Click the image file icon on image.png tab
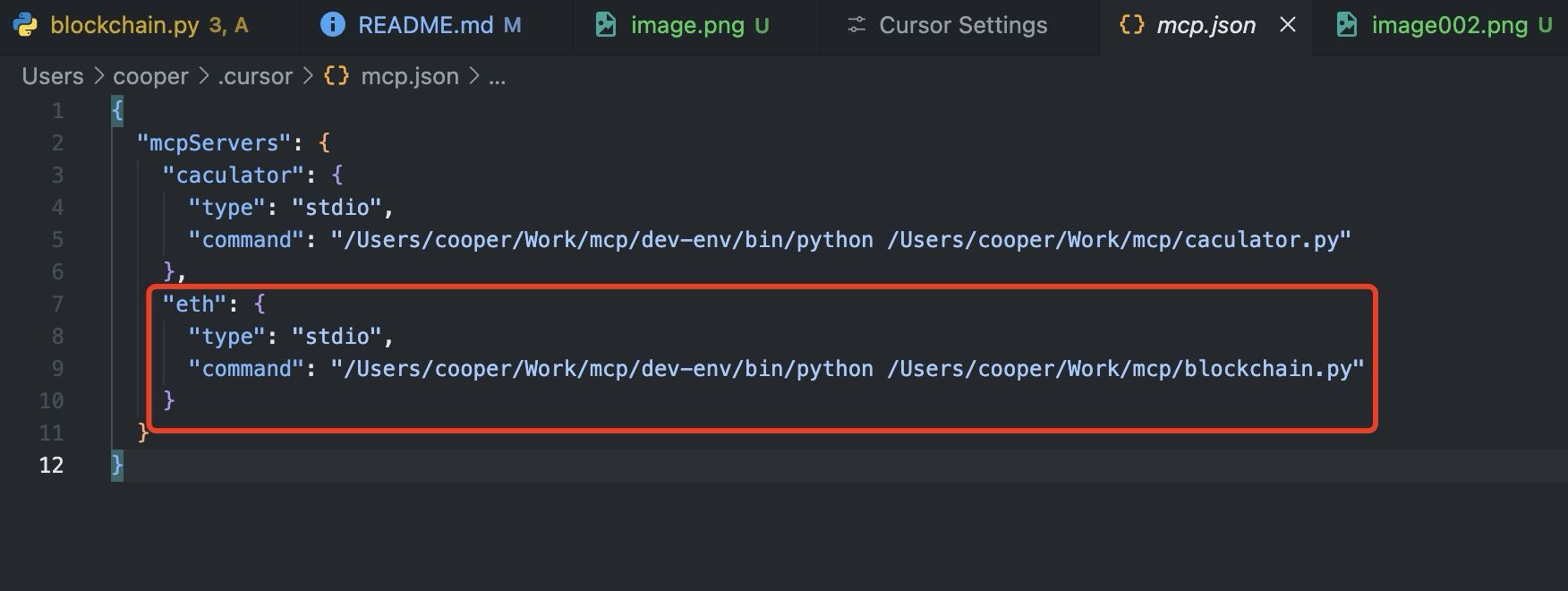The width and height of the screenshot is (1568, 591). point(606,25)
